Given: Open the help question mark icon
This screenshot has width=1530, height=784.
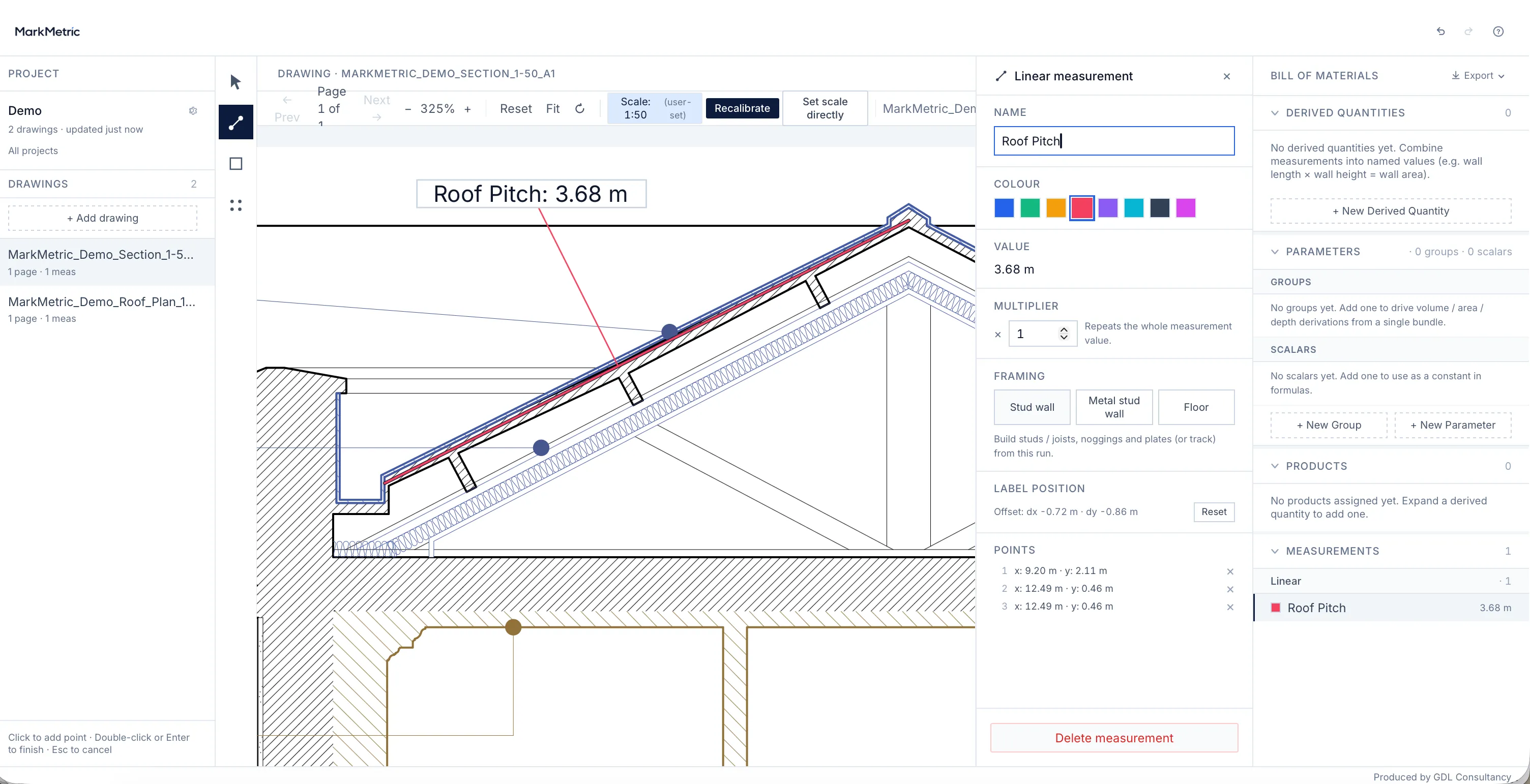Looking at the screenshot, I should pos(1498,32).
